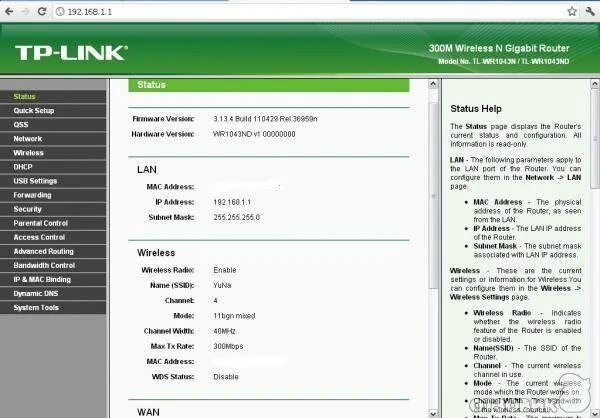Click main panel scroll down arrow
Image resolution: width=600 pixels, height=418 pixels.
pos(433,413)
